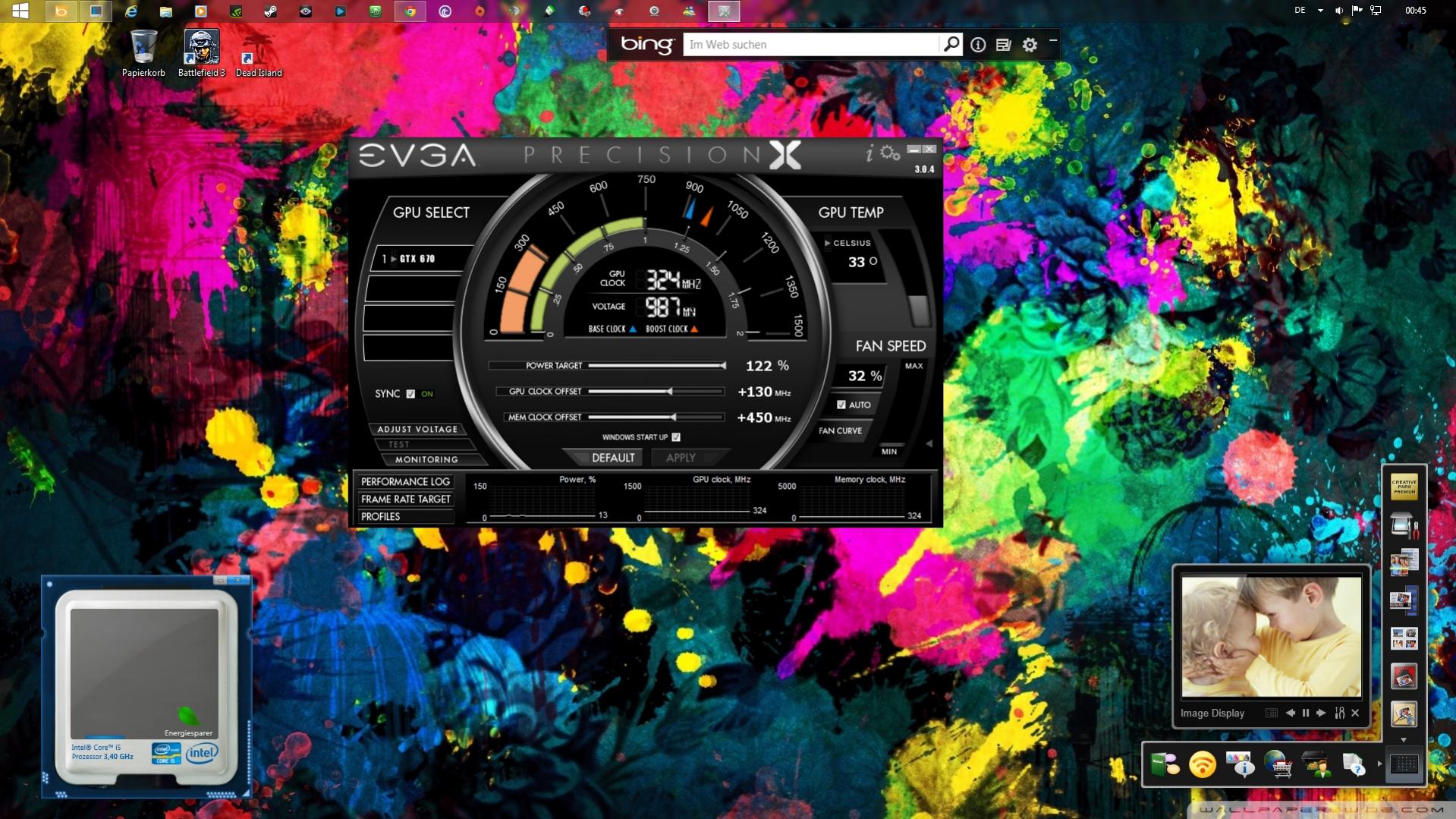Open Bing bar info icon
1456x819 pixels.
pyautogui.click(x=978, y=45)
